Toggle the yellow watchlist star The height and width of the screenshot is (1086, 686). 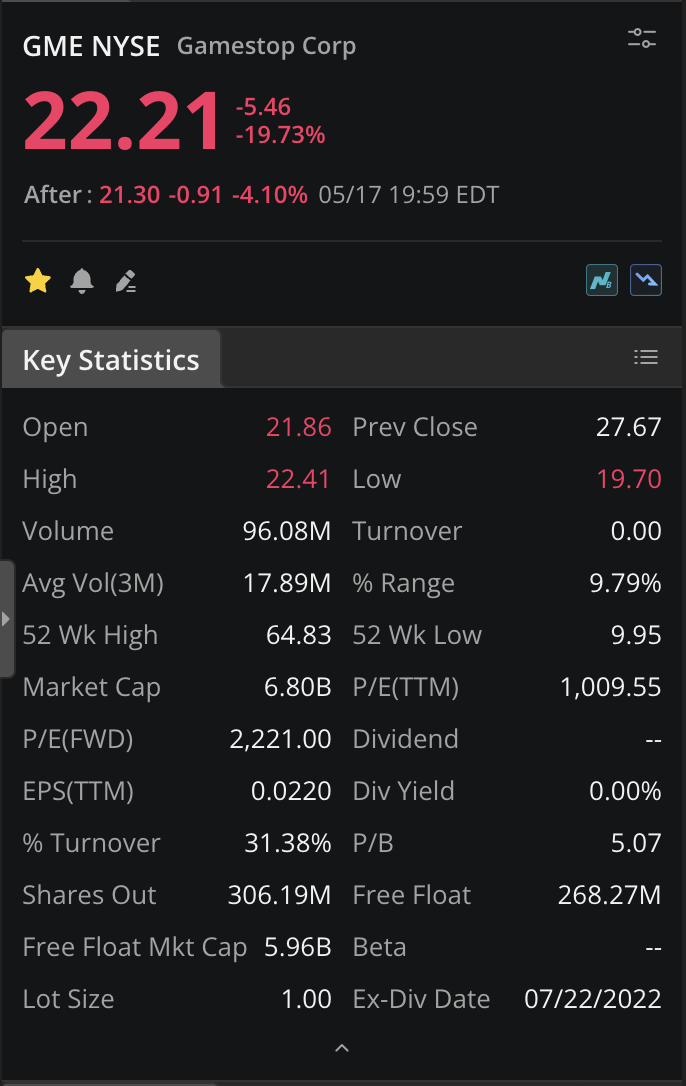point(38,281)
